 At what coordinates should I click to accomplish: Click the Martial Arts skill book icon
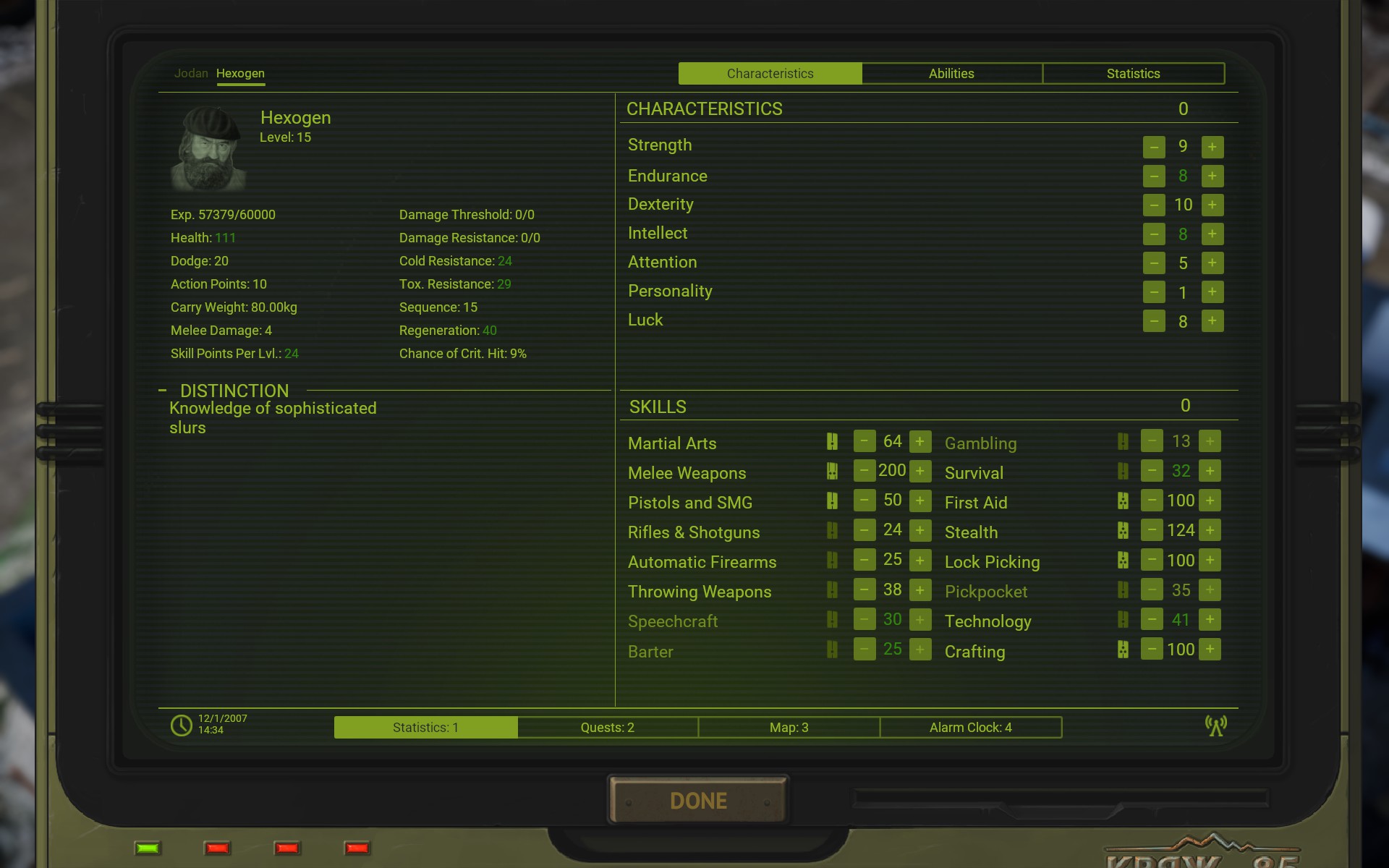coord(832,442)
